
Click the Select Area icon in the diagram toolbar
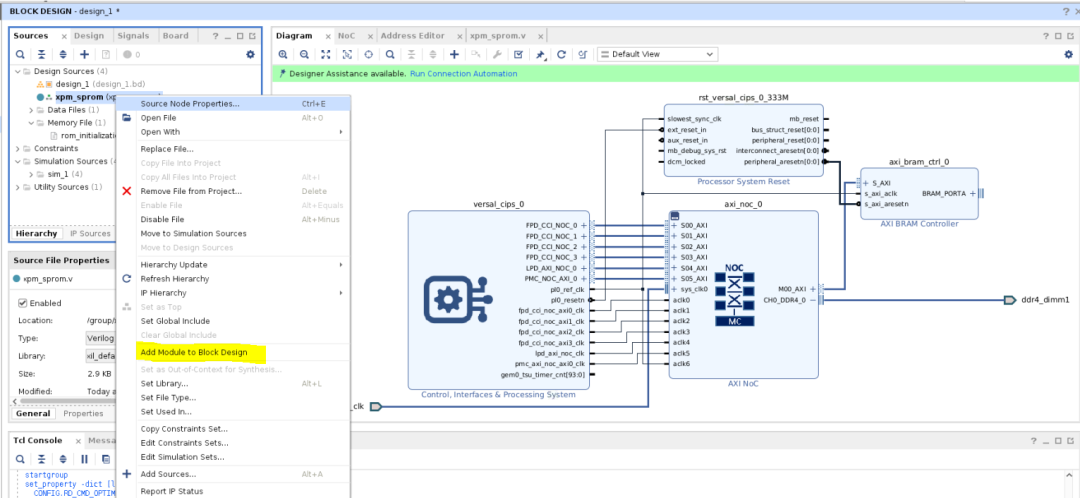[347, 54]
